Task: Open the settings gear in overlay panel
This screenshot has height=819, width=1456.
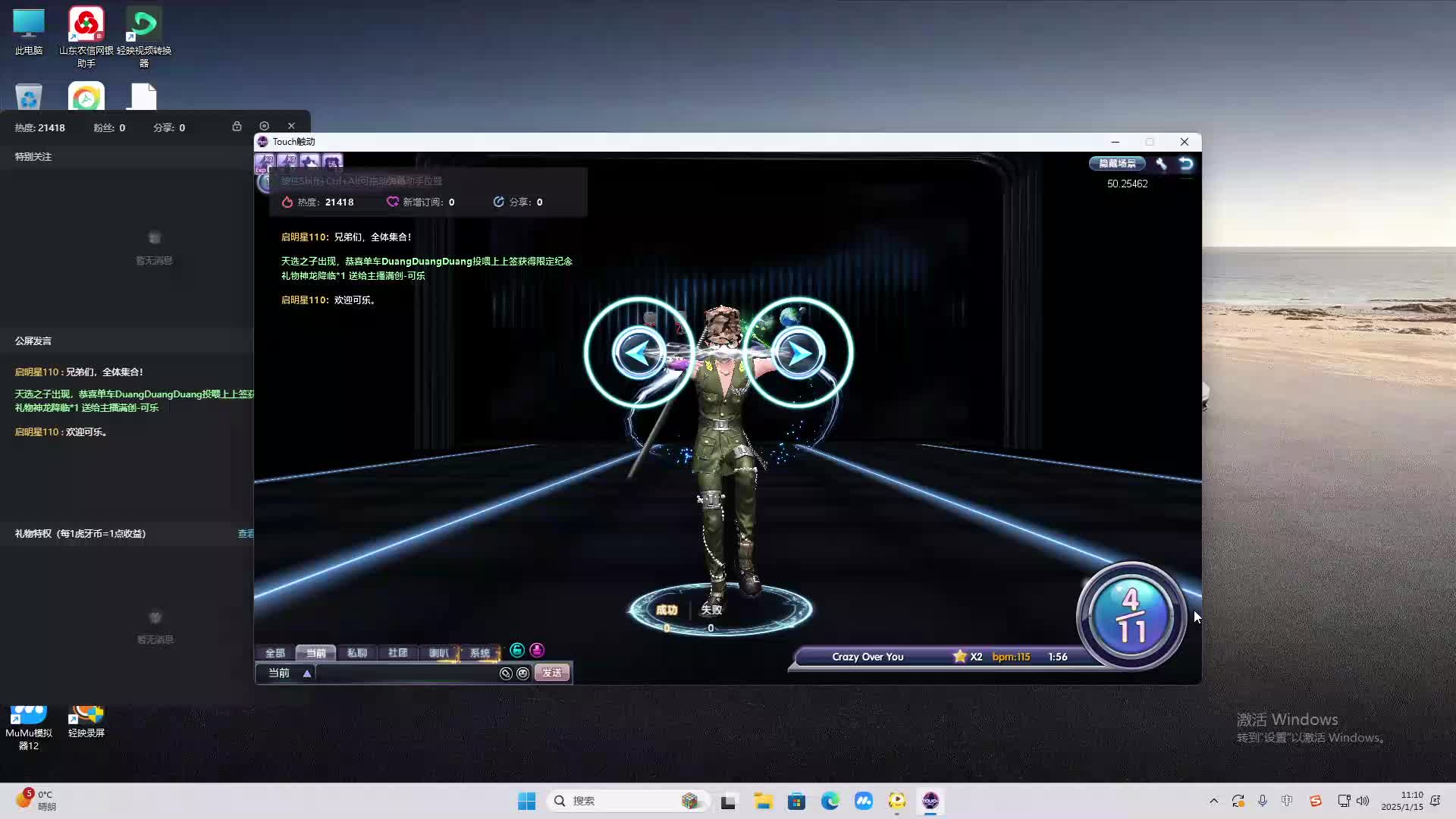Action: (264, 126)
